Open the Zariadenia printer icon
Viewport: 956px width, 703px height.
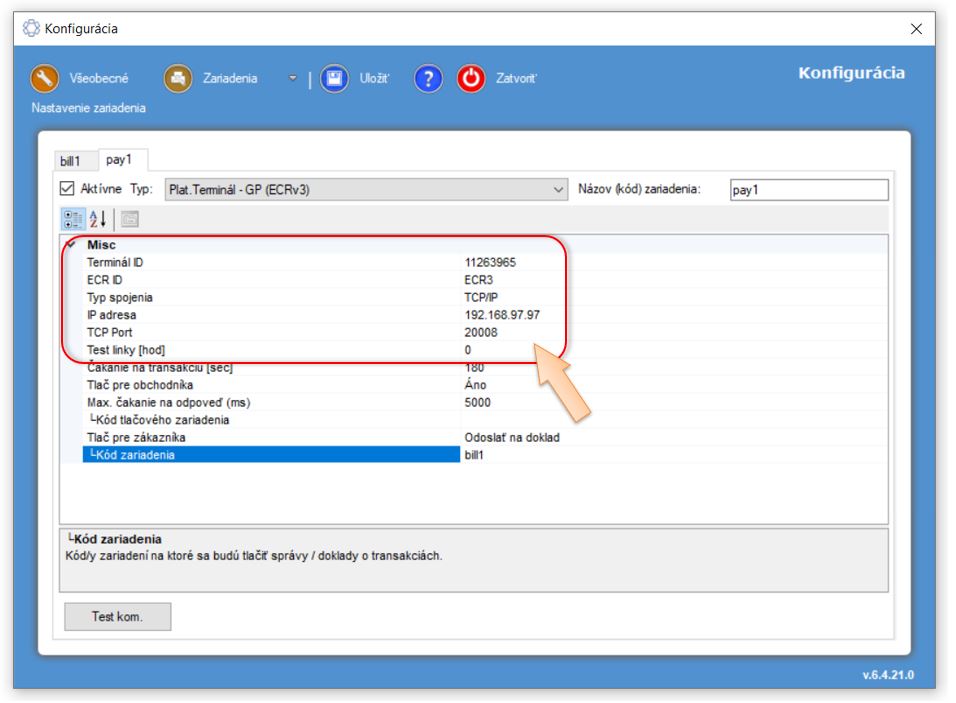tap(178, 79)
